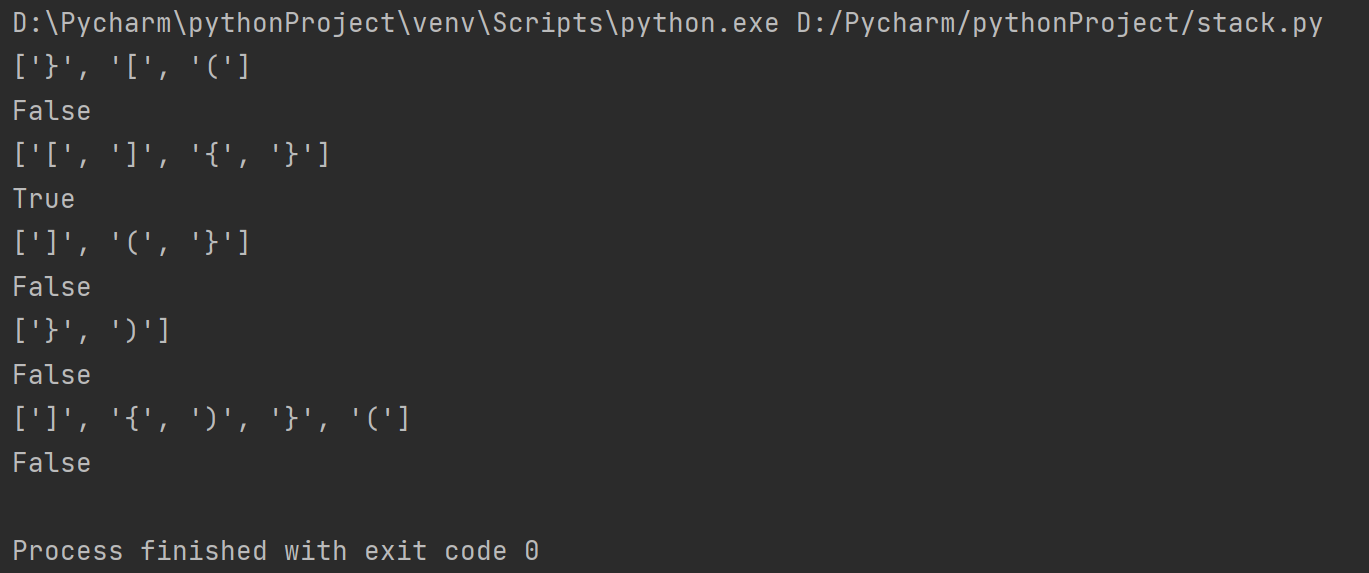The height and width of the screenshot is (573, 1369).
Task: Select the two-item ['}', ')'] list line
Action: [x=92, y=331]
